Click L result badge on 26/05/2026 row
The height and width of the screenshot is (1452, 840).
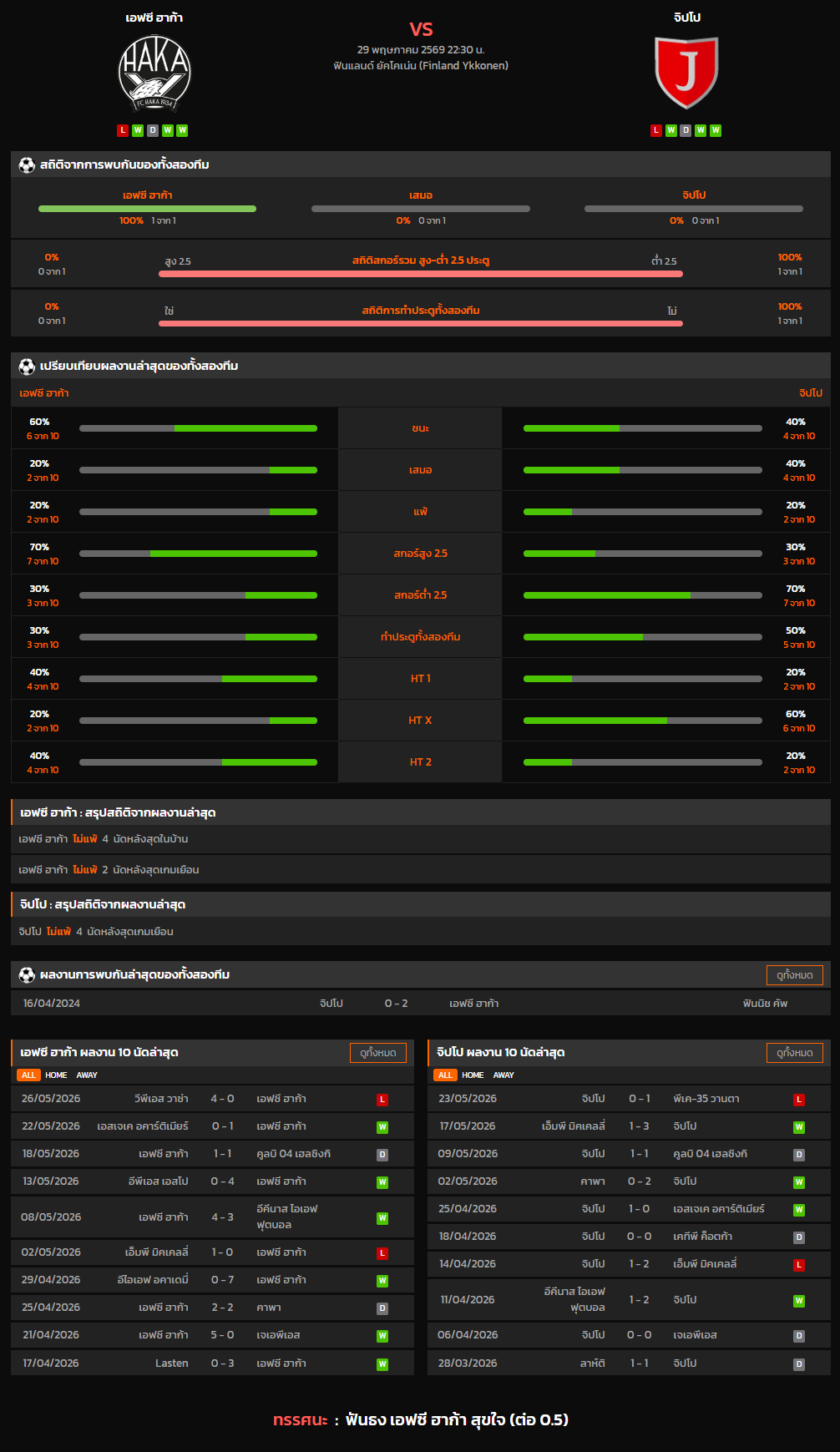(x=382, y=1100)
